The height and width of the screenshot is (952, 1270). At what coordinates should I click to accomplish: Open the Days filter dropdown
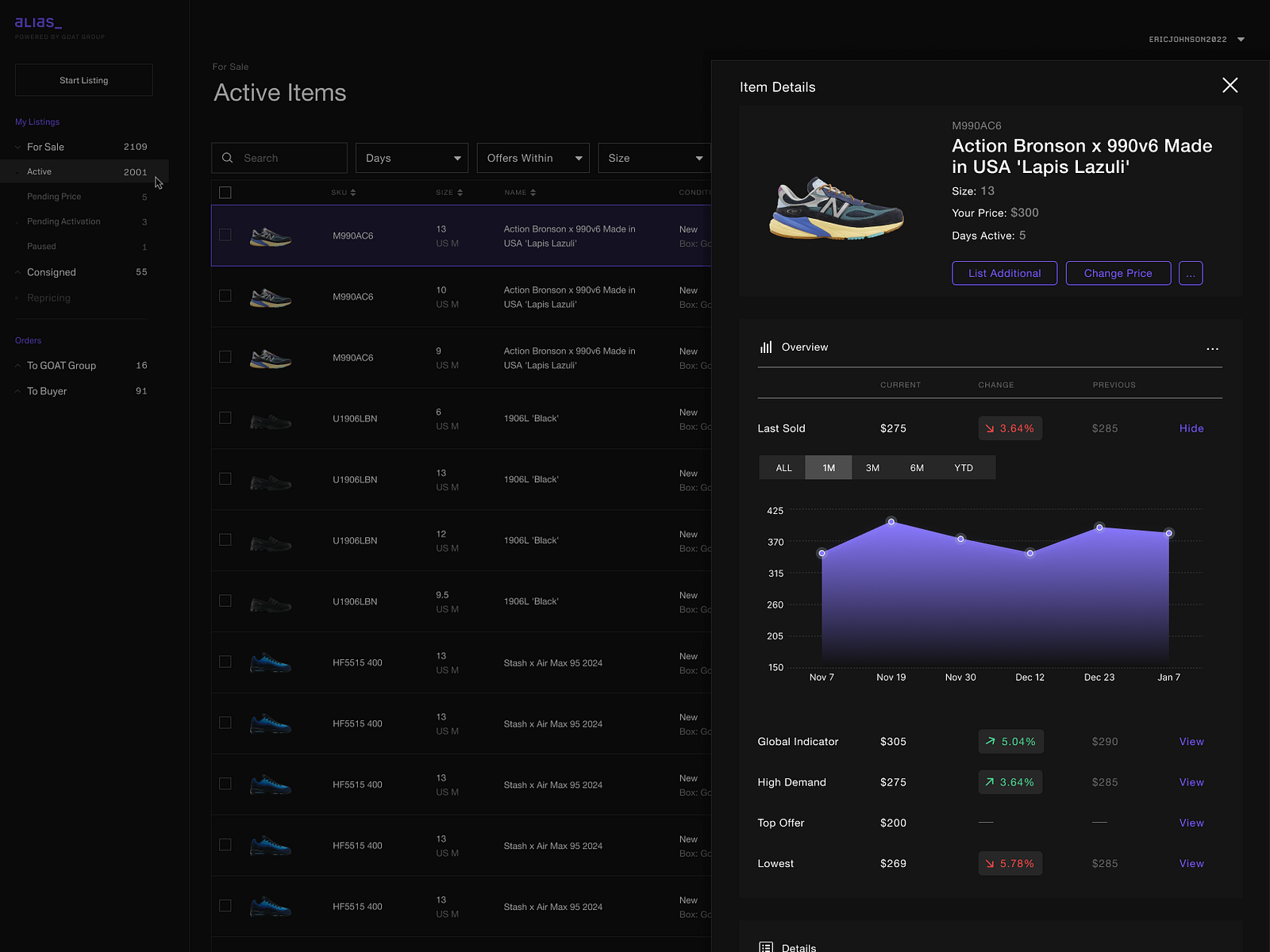[x=411, y=158]
